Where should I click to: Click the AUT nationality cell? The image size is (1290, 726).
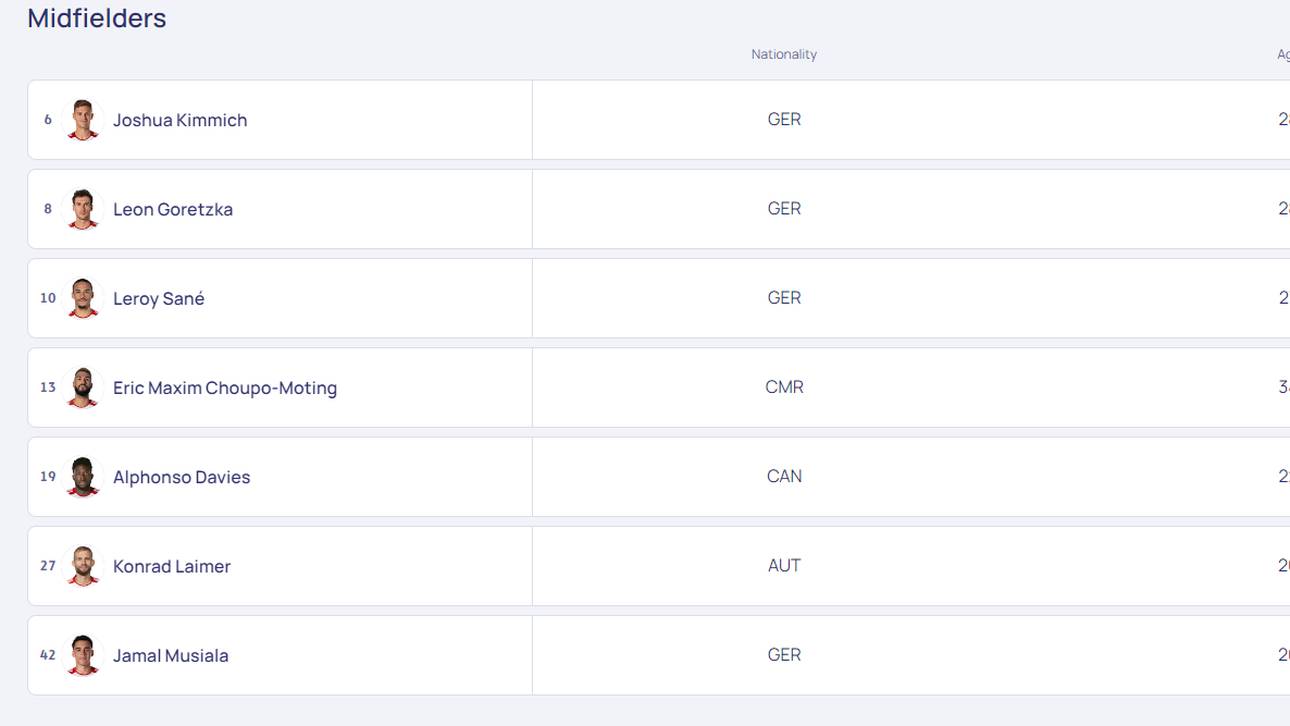(x=784, y=565)
